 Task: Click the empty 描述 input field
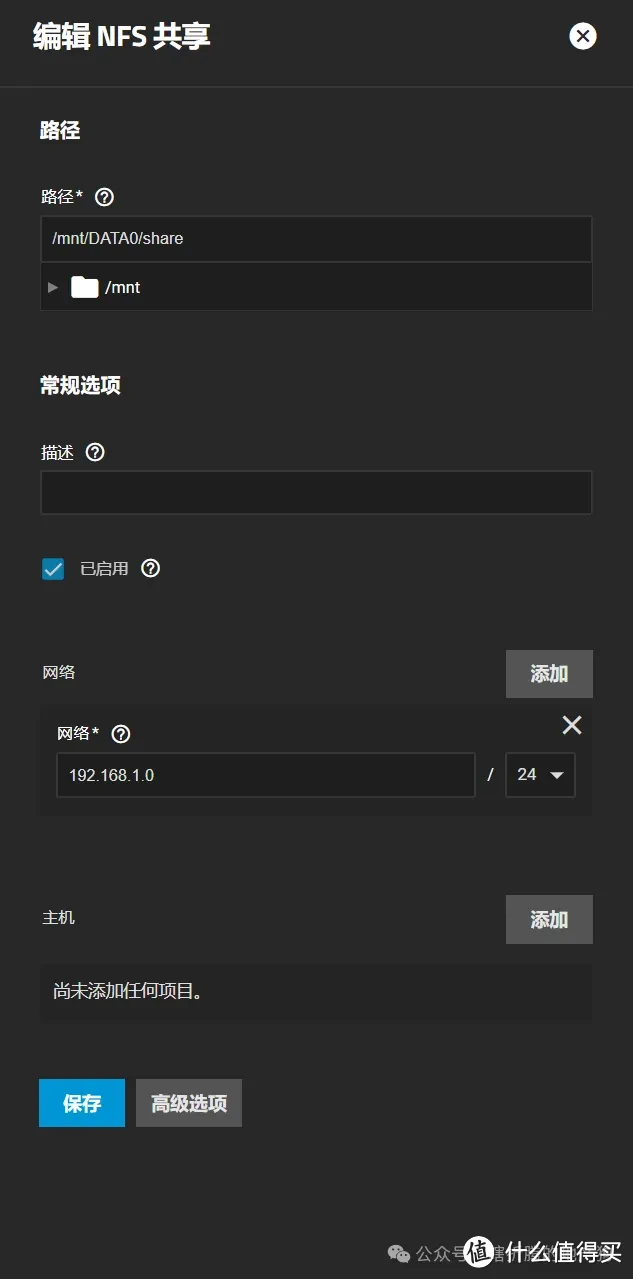point(316,492)
